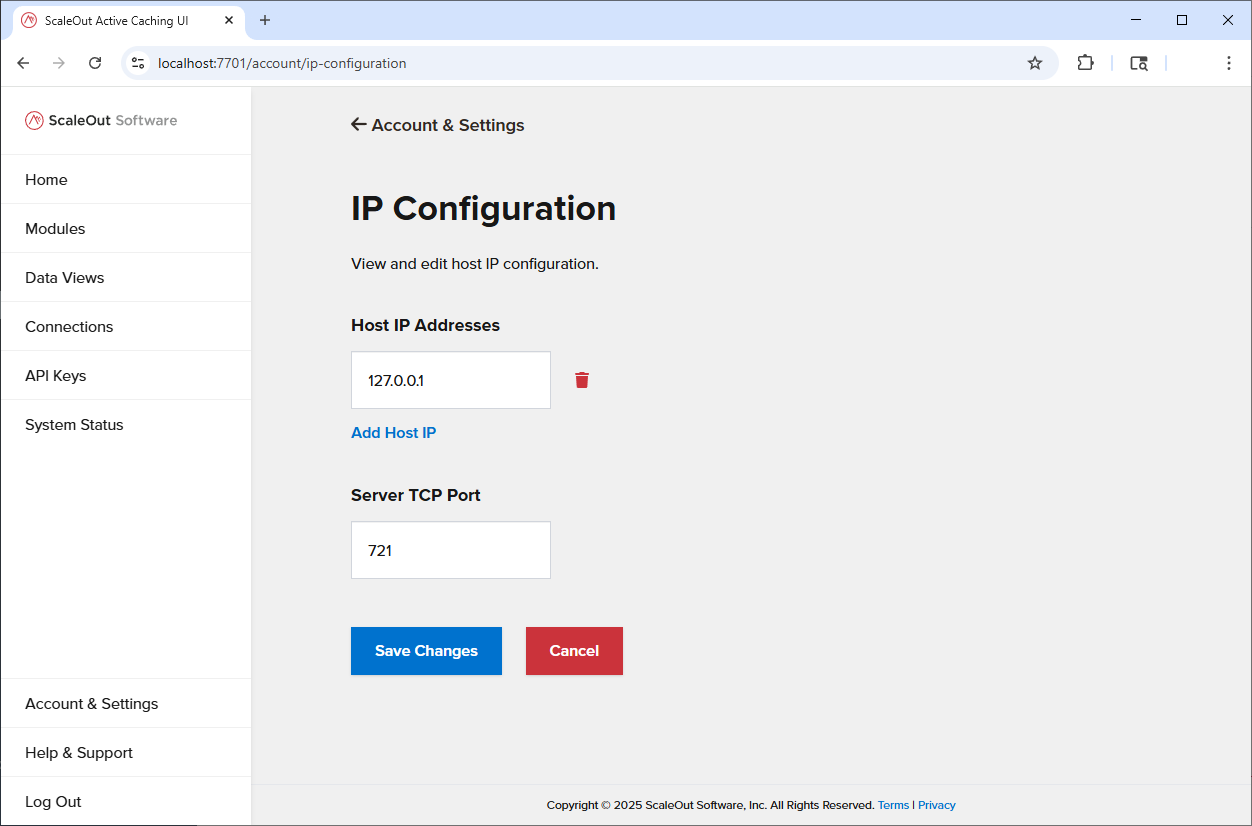Click the Add Host IP link
The image size is (1252, 826).
(x=393, y=433)
